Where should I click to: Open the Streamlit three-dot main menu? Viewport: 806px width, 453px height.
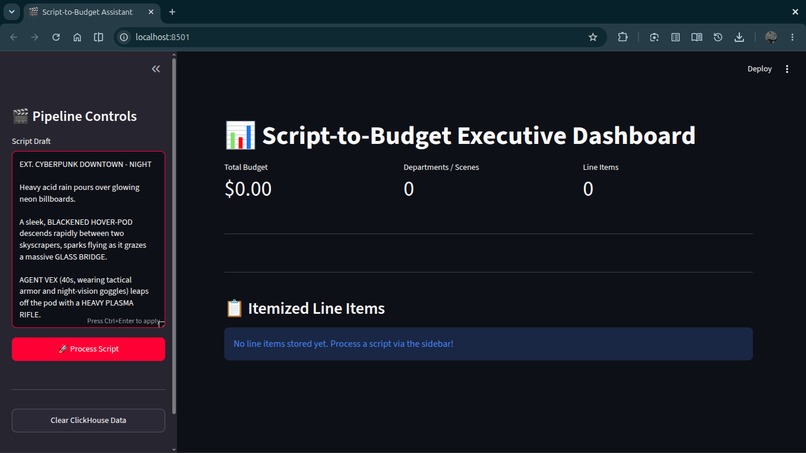[787, 69]
